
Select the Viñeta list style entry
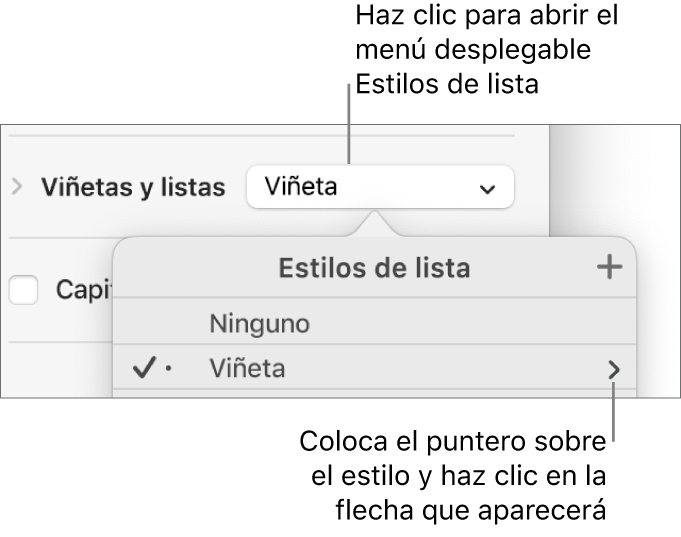pyautogui.click(x=248, y=370)
